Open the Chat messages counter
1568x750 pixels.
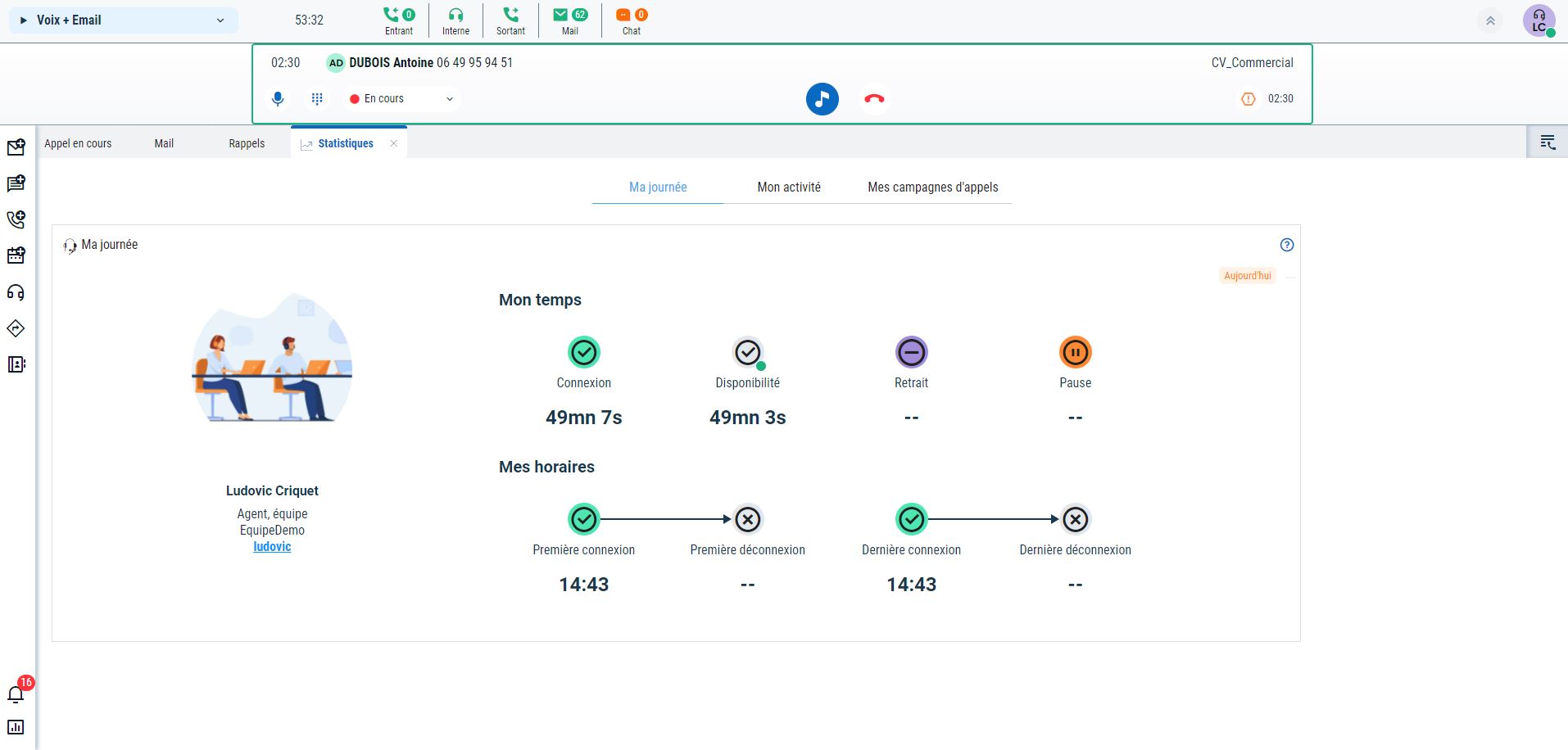coord(630,20)
